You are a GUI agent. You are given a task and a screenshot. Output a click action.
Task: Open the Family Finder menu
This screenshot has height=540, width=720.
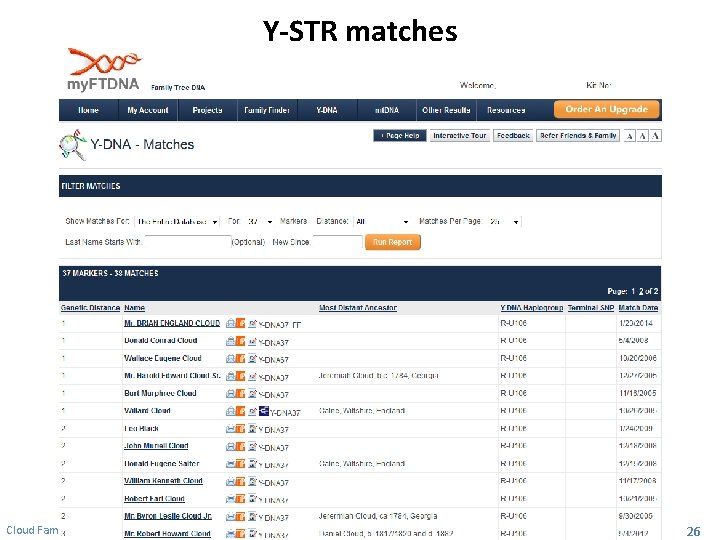(x=267, y=110)
